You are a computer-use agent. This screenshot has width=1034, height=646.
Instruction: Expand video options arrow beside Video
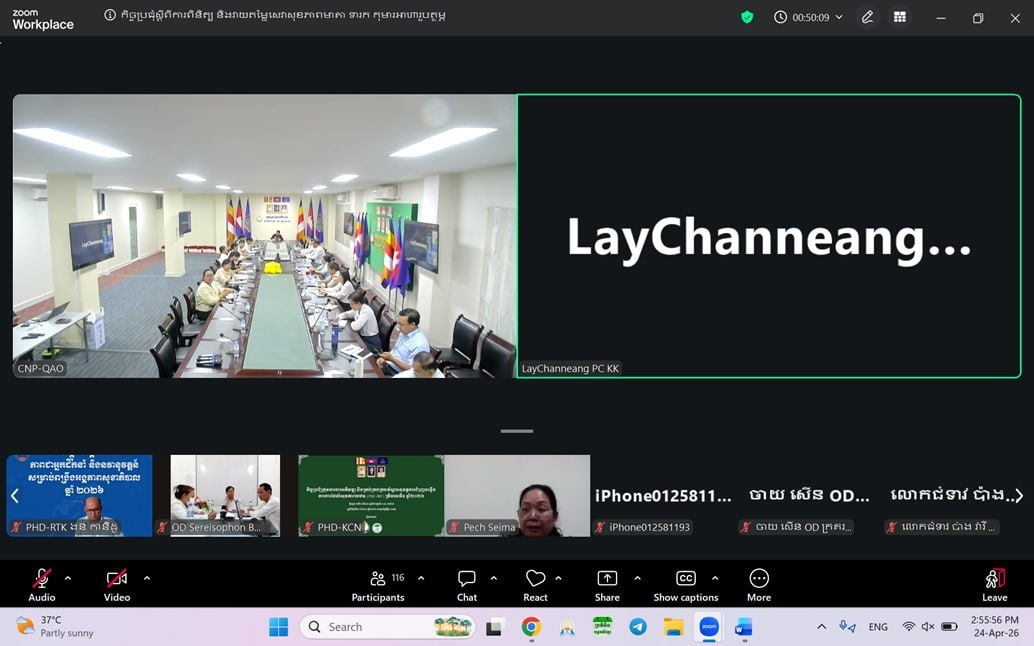(147, 578)
